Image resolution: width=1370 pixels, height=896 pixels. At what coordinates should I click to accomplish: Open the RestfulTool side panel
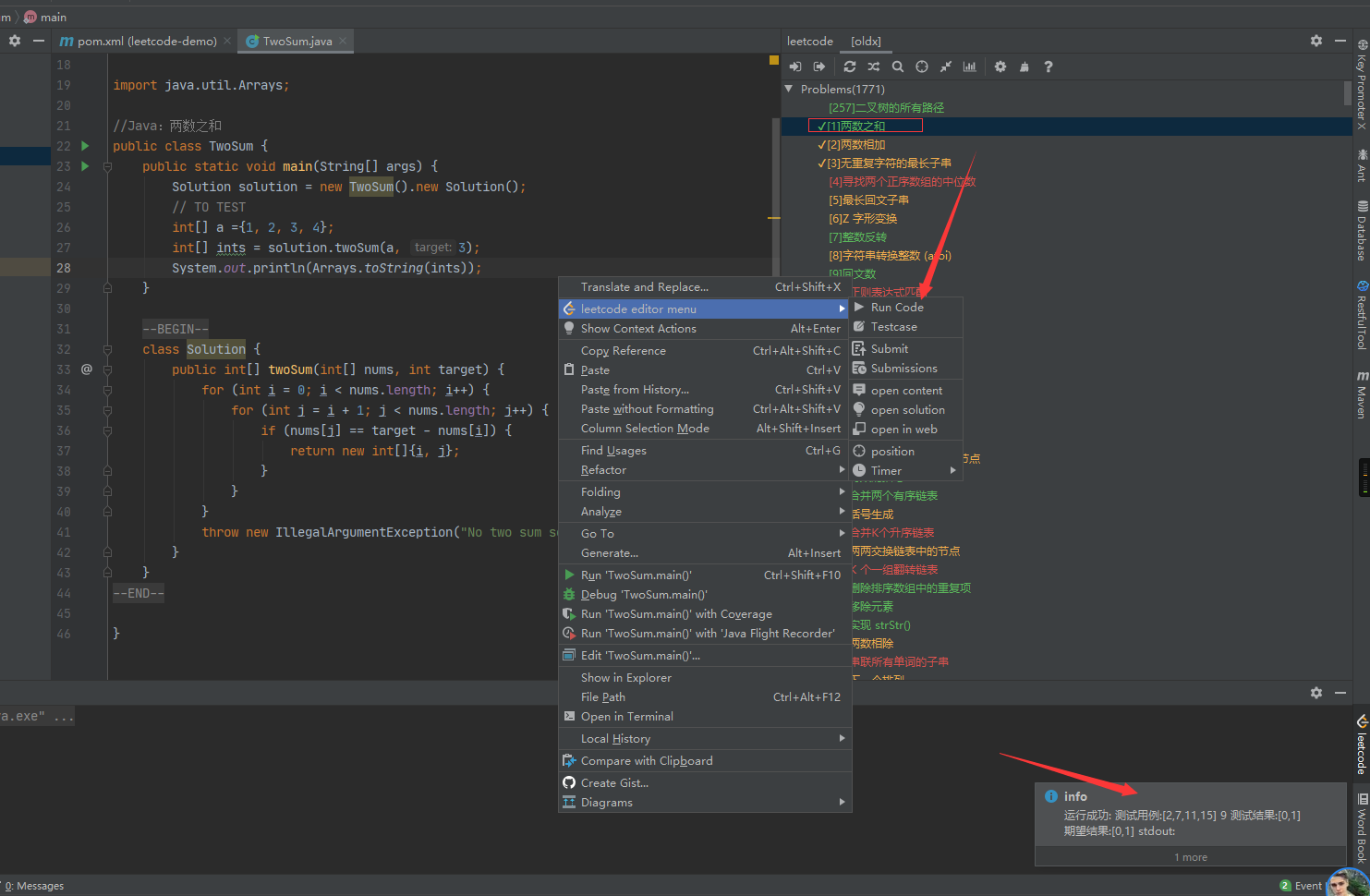1362,315
